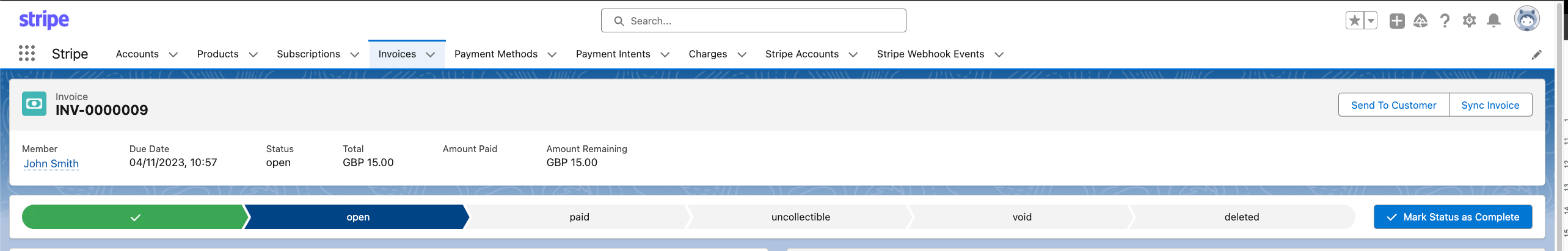Open the global actions plus icon
Image resolution: width=1568 pixels, height=251 pixels.
coord(1396,21)
